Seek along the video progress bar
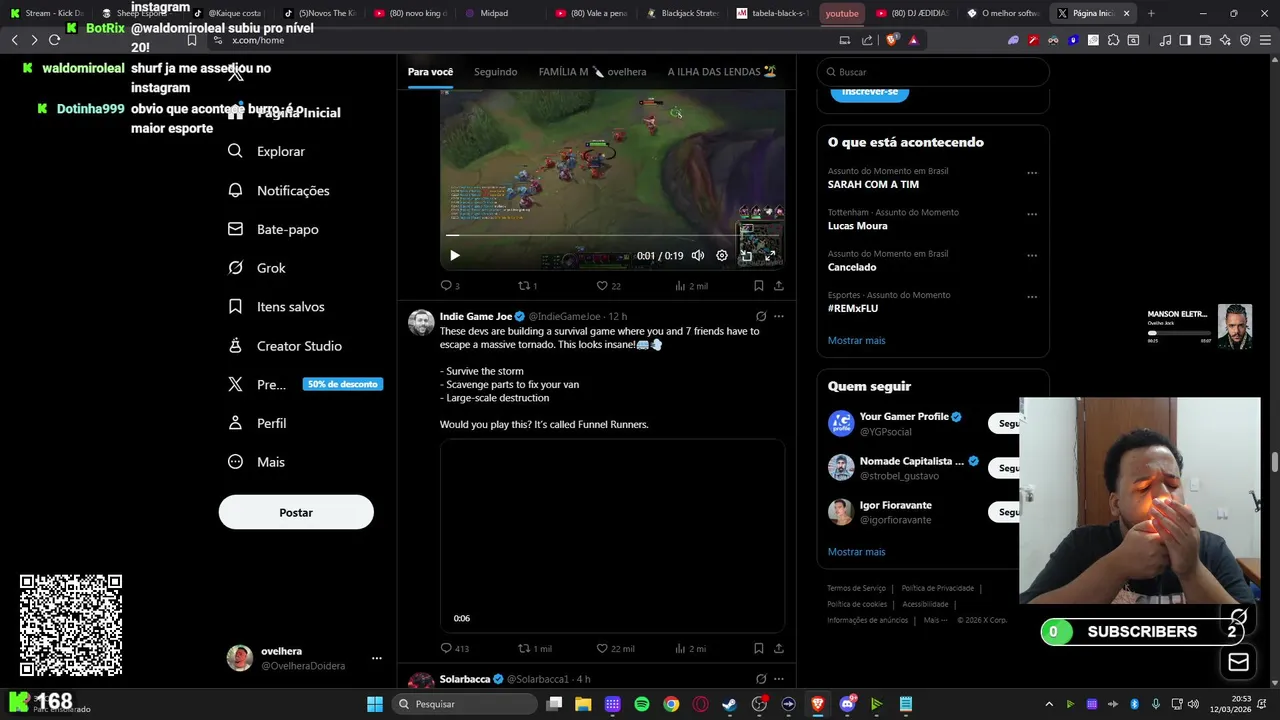1280x720 pixels. (612, 236)
